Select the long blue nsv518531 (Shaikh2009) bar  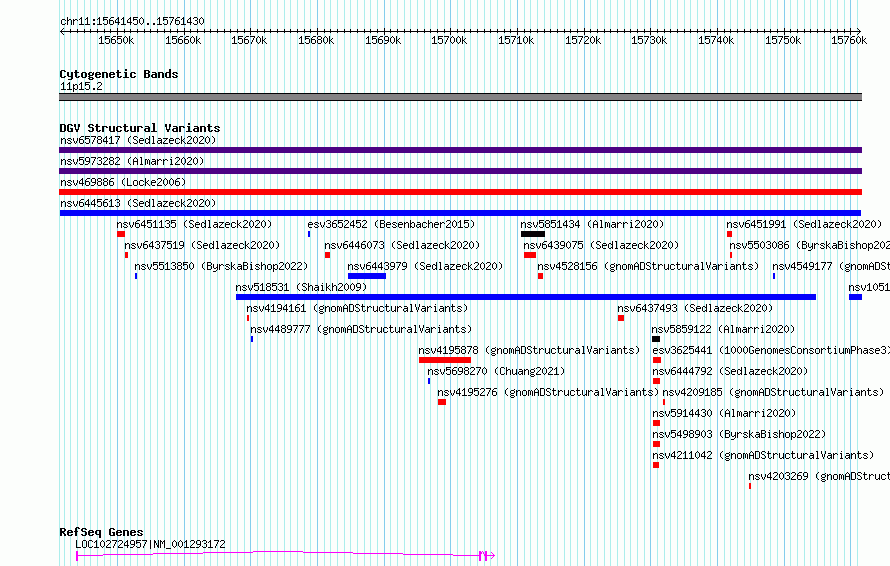(526, 297)
